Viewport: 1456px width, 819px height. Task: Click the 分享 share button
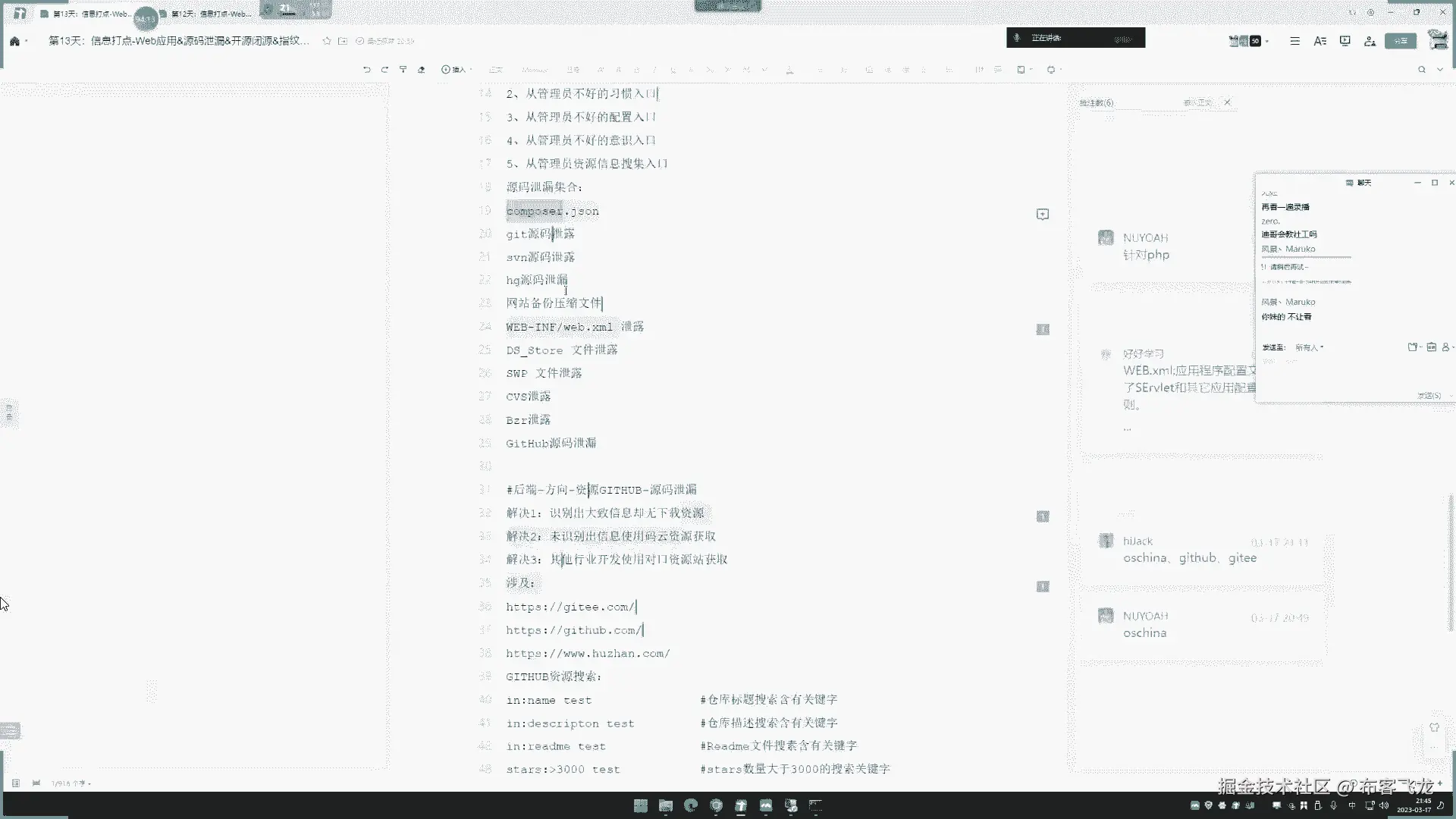(1400, 41)
